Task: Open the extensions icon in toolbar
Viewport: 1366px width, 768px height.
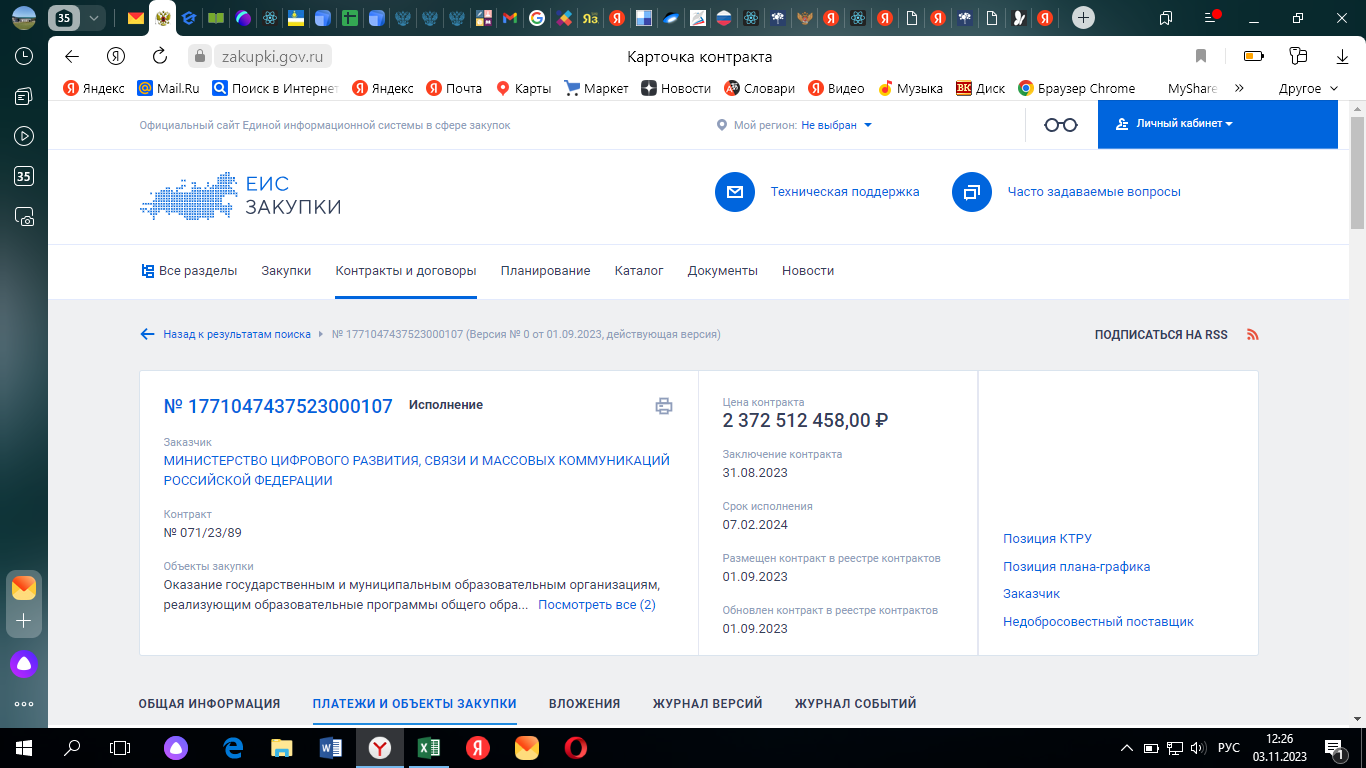Action: (1298, 56)
